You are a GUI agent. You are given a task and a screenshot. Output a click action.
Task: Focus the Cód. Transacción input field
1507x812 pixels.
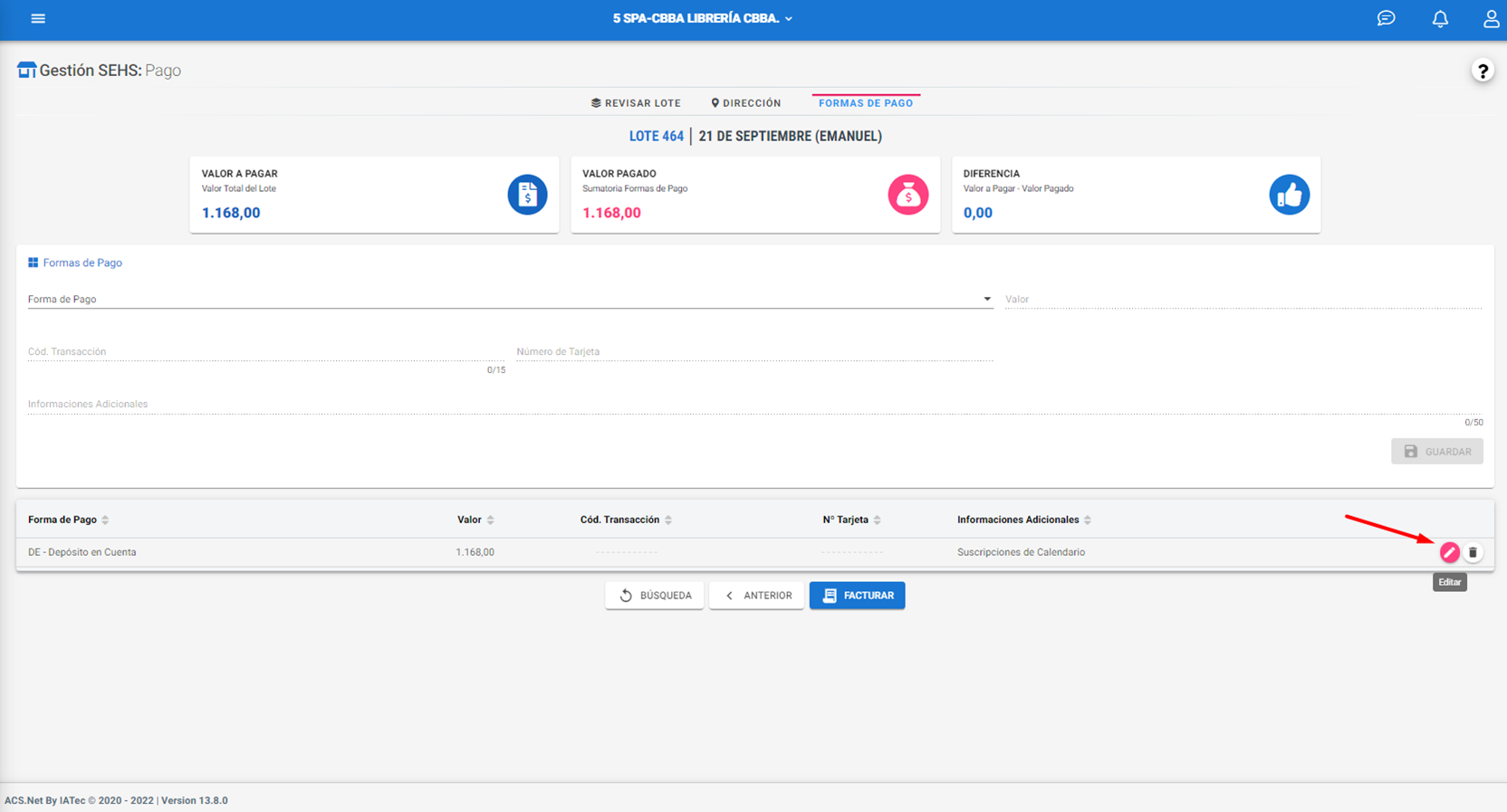point(266,351)
